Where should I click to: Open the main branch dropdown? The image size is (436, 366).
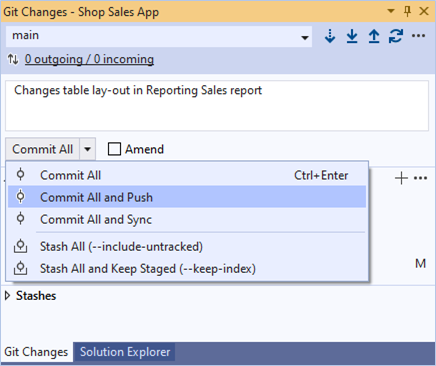159,36
